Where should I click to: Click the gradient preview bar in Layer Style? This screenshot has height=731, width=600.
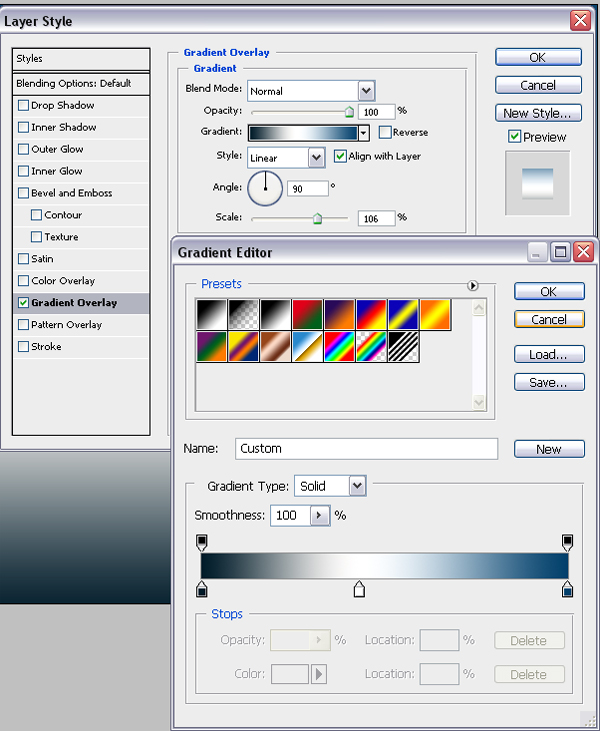(x=303, y=133)
